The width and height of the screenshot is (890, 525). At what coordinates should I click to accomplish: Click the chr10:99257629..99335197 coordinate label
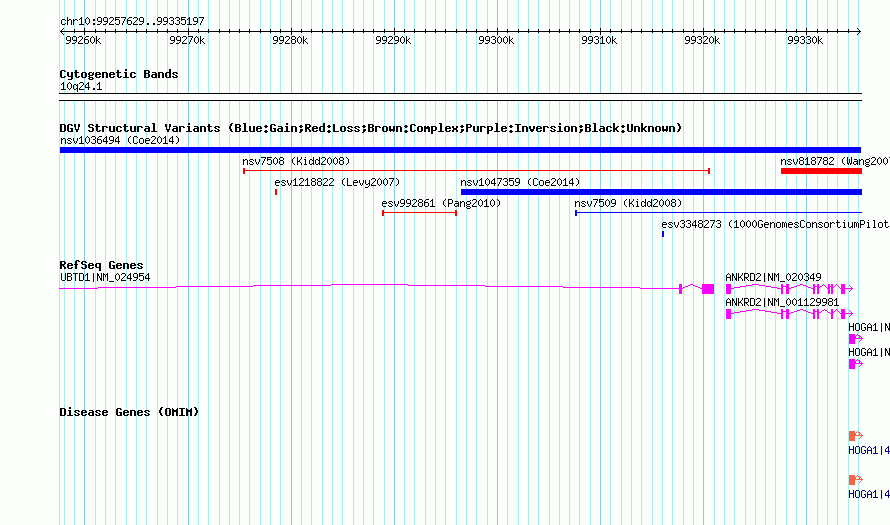(132, 22)
